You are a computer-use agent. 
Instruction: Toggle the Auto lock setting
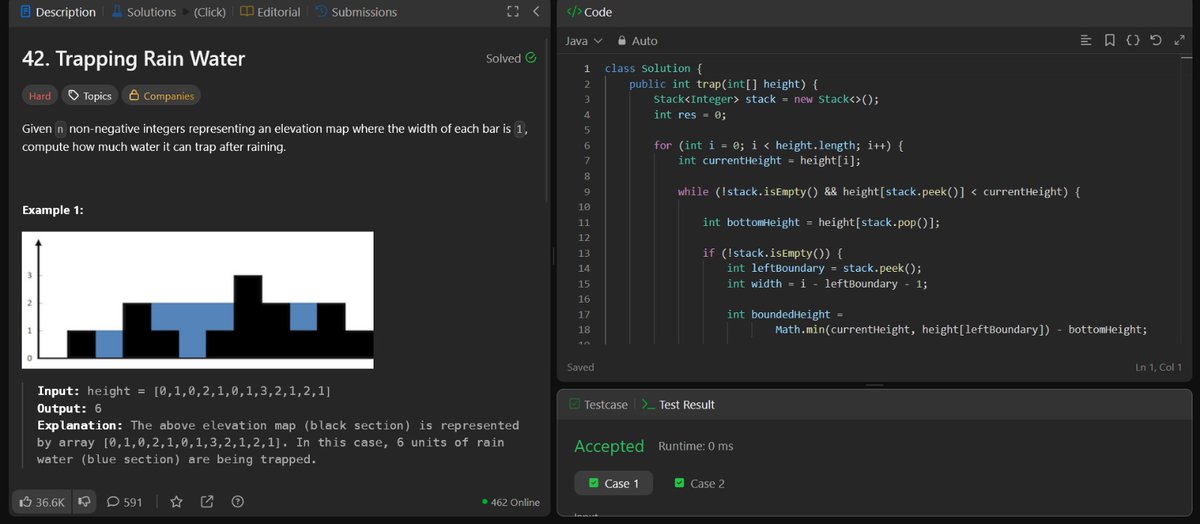638,41
